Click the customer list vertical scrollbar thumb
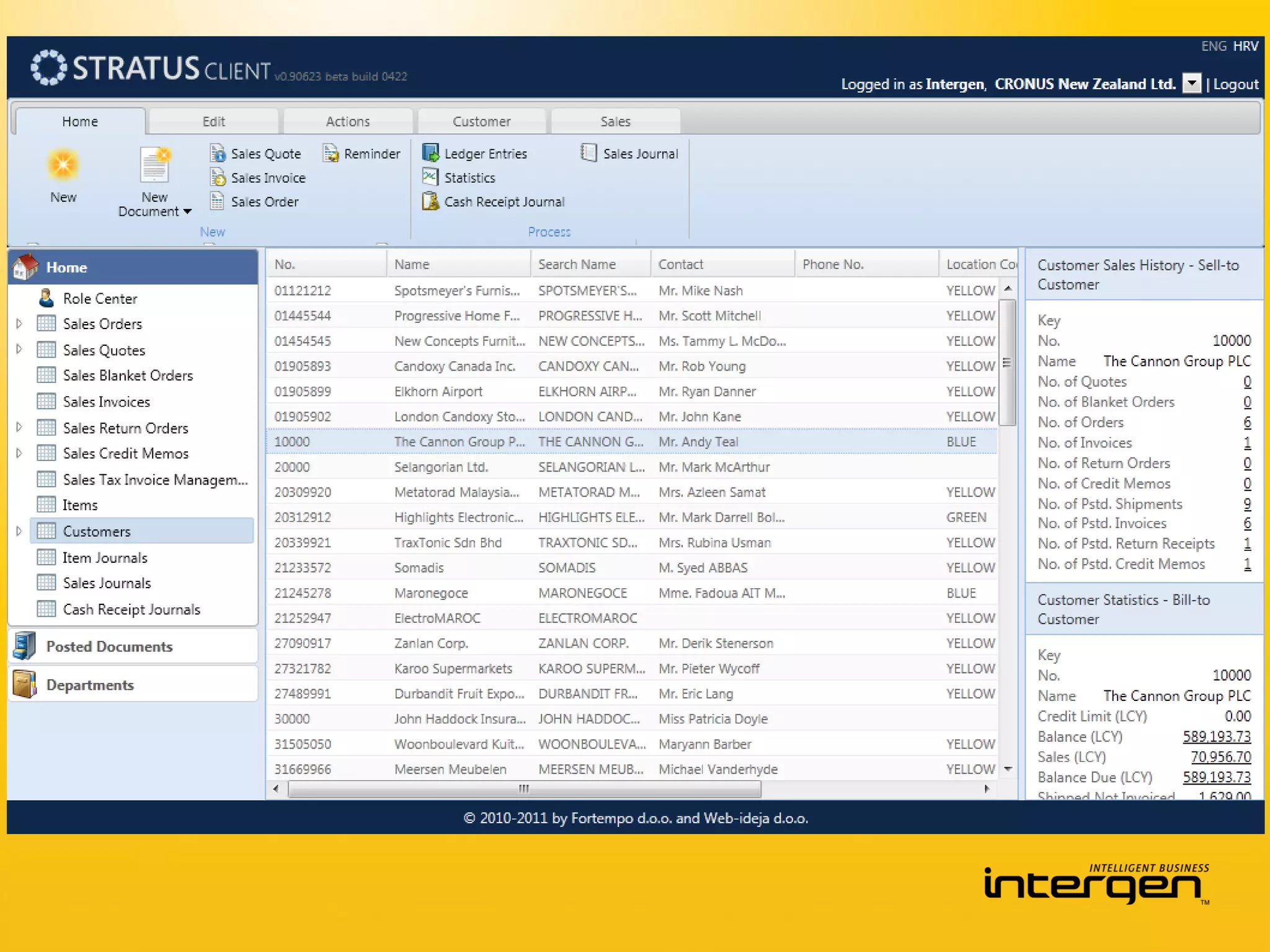 [x=1008, y=363]
